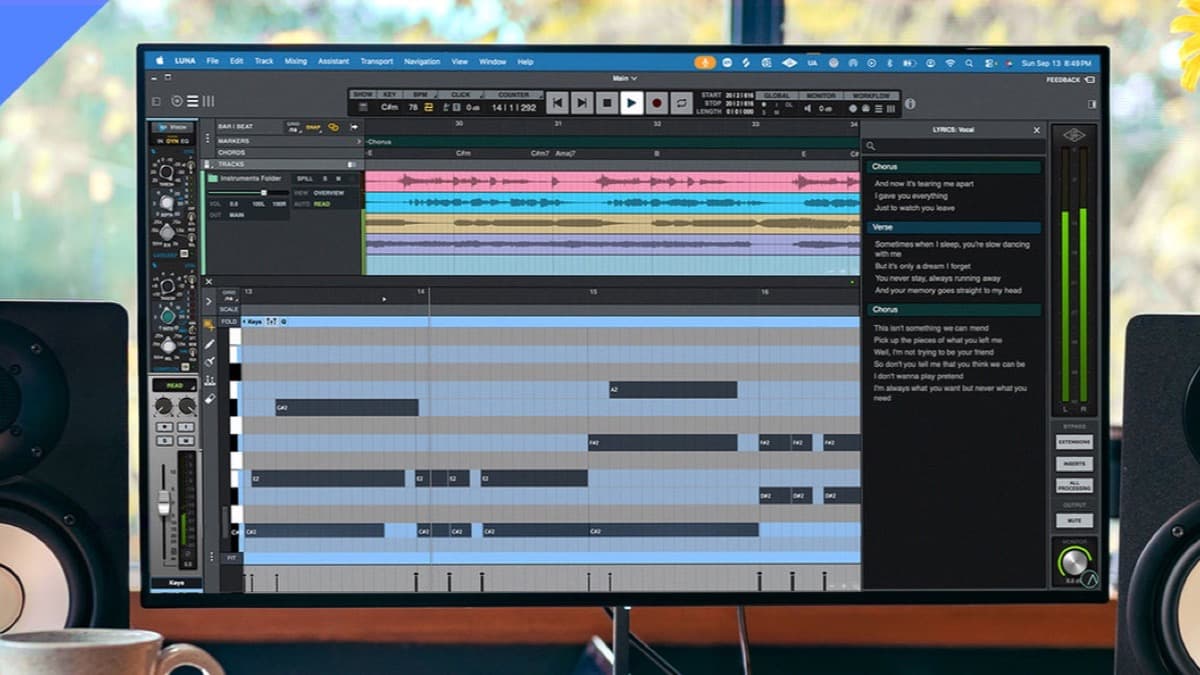Open the Track menu

[264, 61]
